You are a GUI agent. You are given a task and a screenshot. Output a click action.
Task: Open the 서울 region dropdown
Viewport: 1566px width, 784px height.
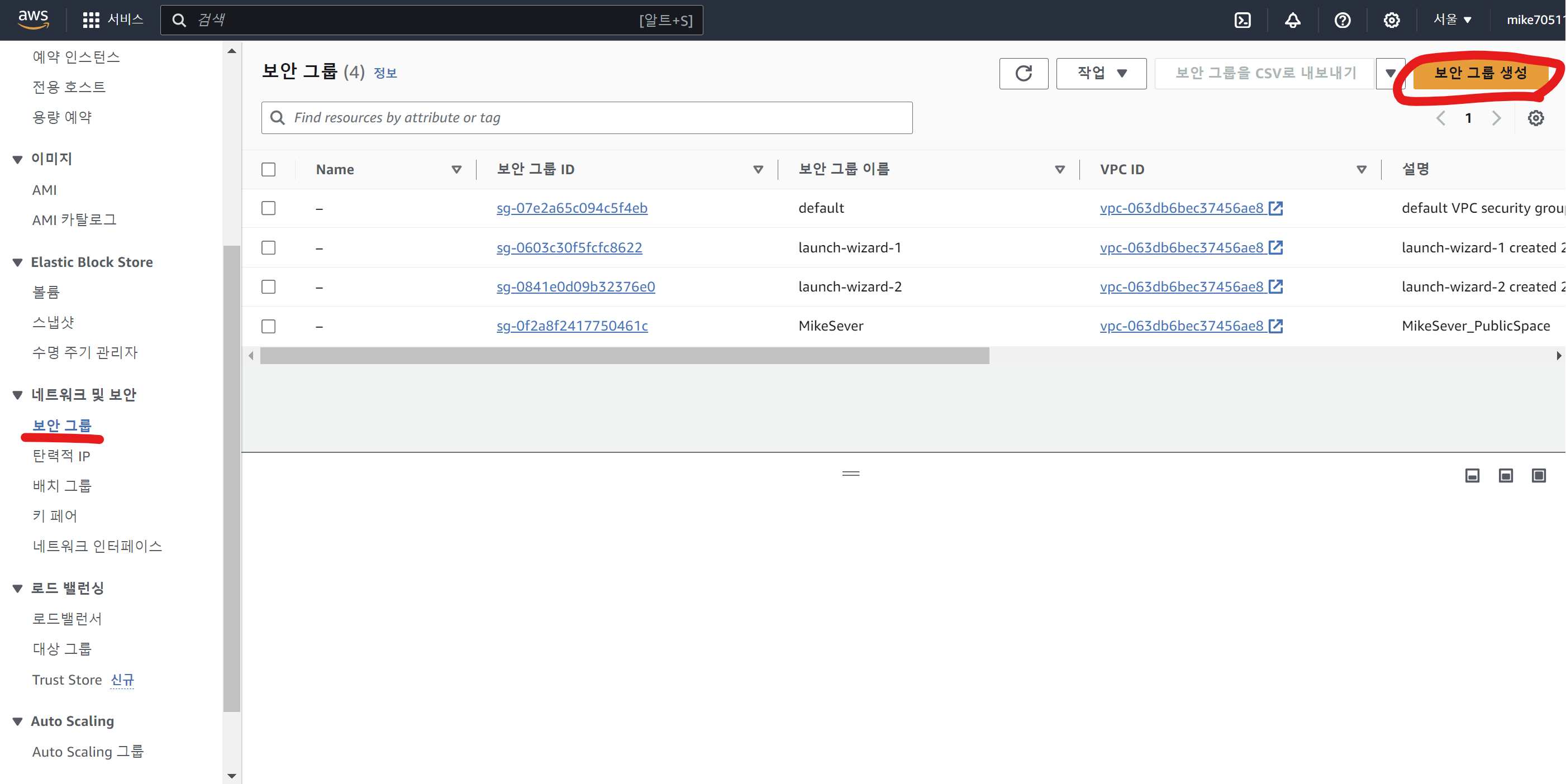click(1451, 20)
